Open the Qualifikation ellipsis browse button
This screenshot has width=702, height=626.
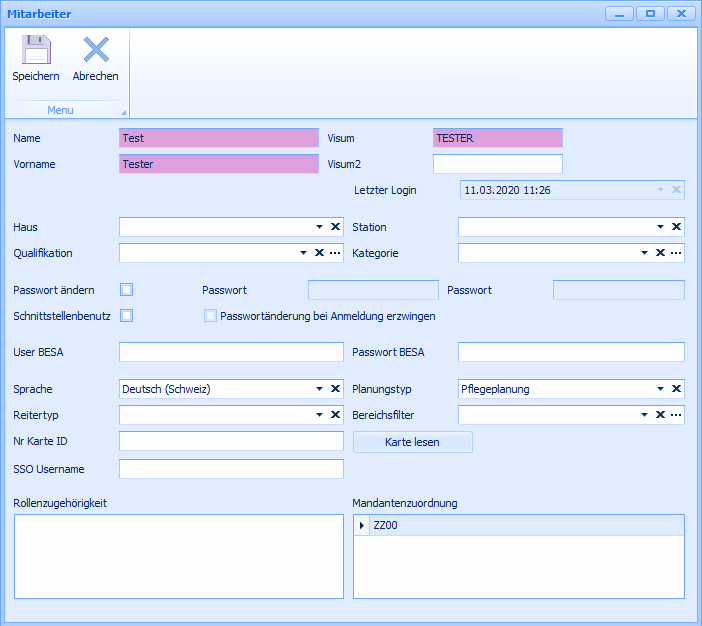(336, 253)
